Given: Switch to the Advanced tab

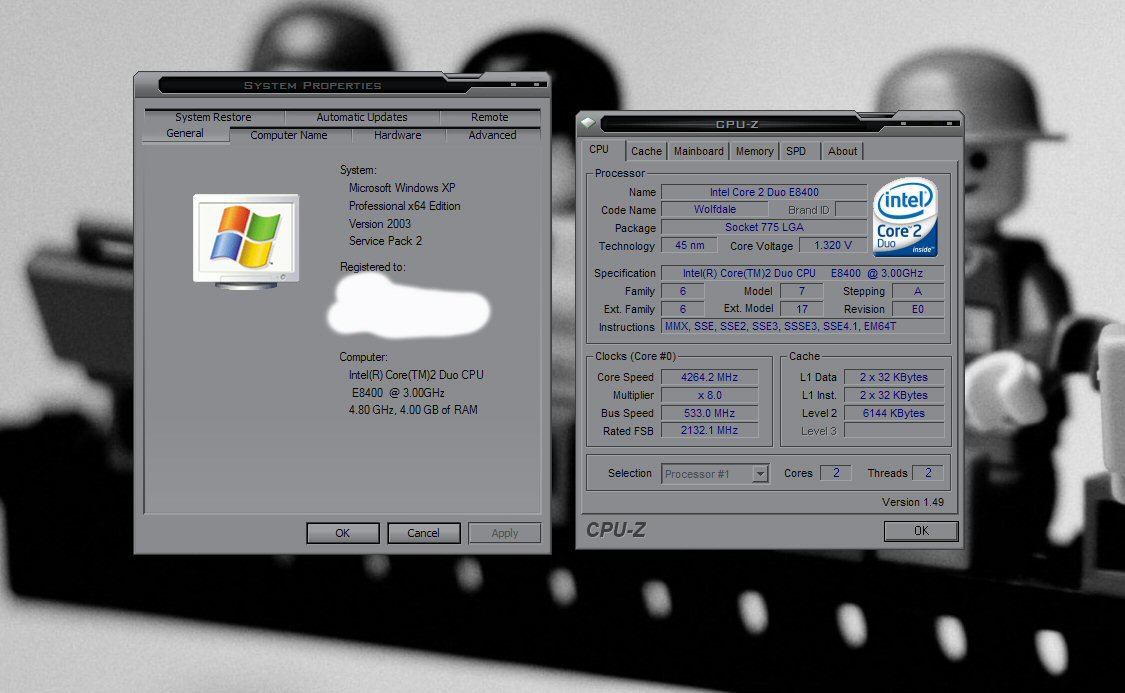Looking at the screenshot, I should pyautogui.click(x=492, y=135).
